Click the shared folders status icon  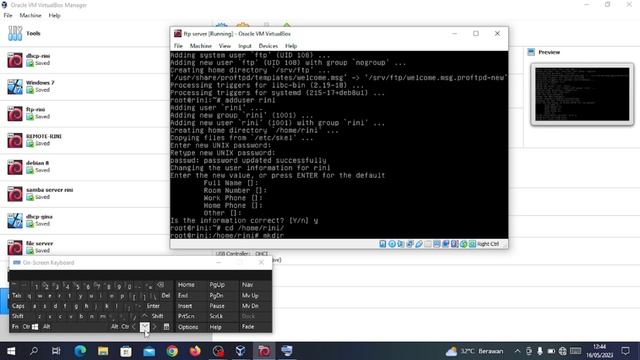click(428, 244)
